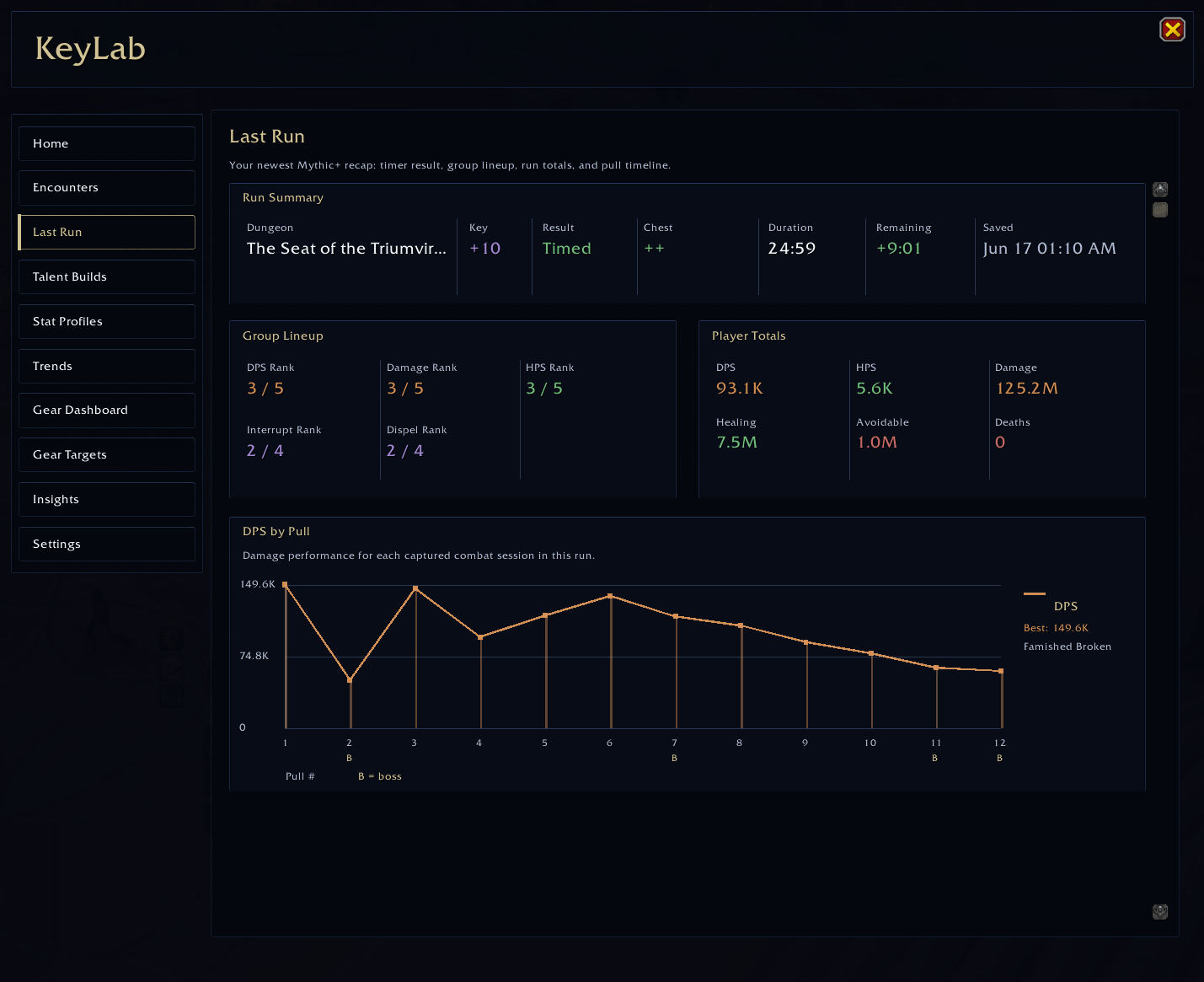Click the '74.8K' y-axis label
Screen dimensions: 1204x982
click(x=254, y=656)
